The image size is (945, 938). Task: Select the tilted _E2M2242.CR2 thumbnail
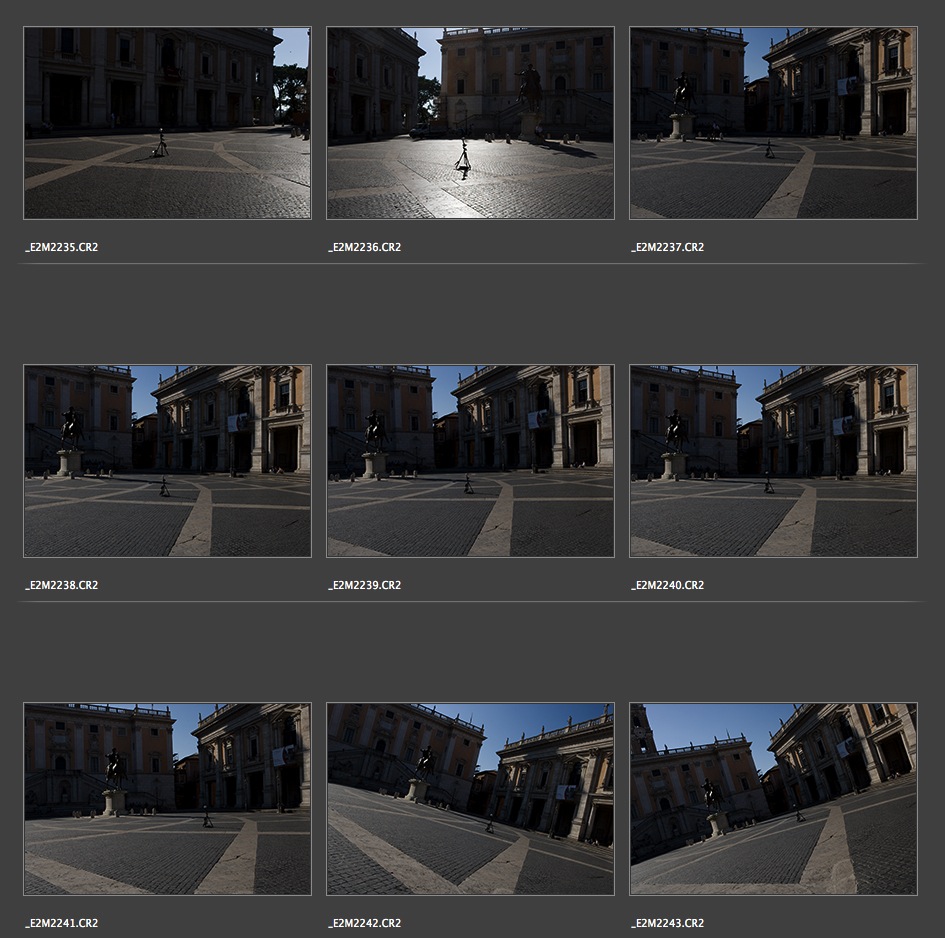coord(470,799)
